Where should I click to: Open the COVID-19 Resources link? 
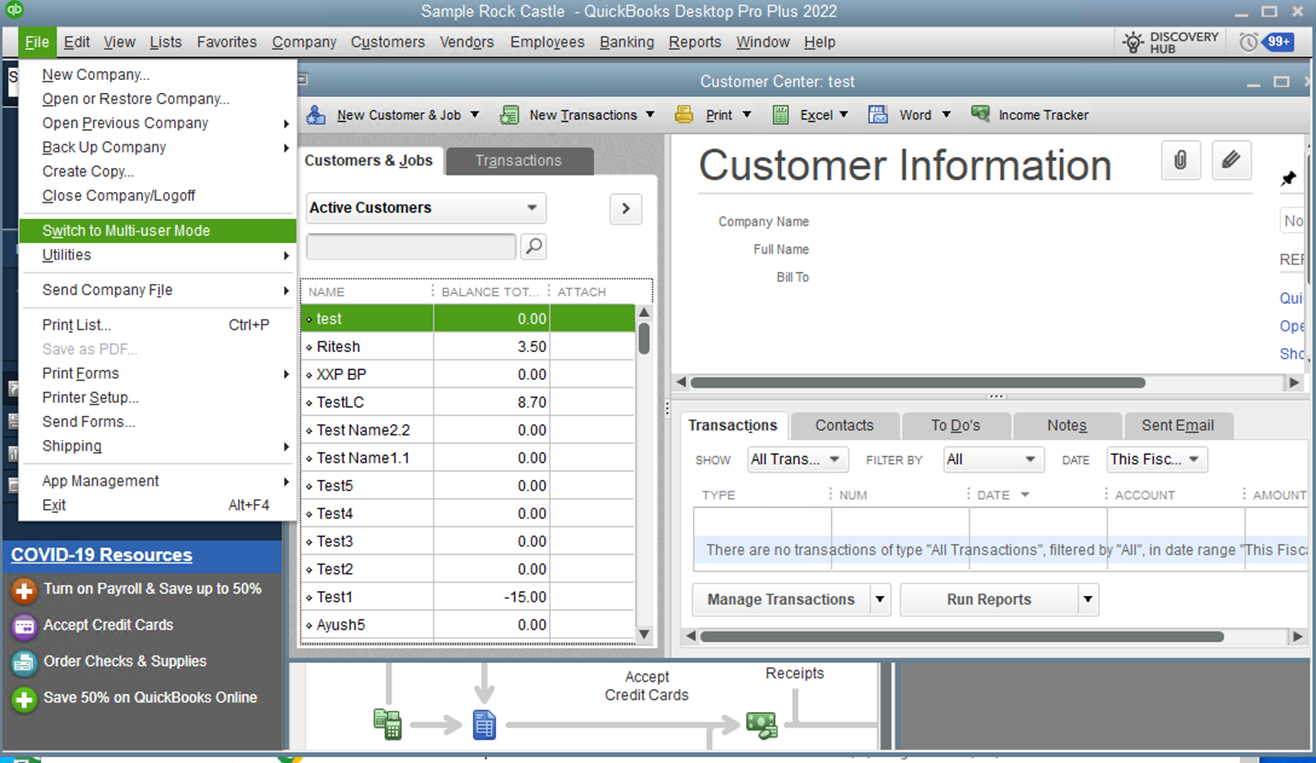point(102,555)
